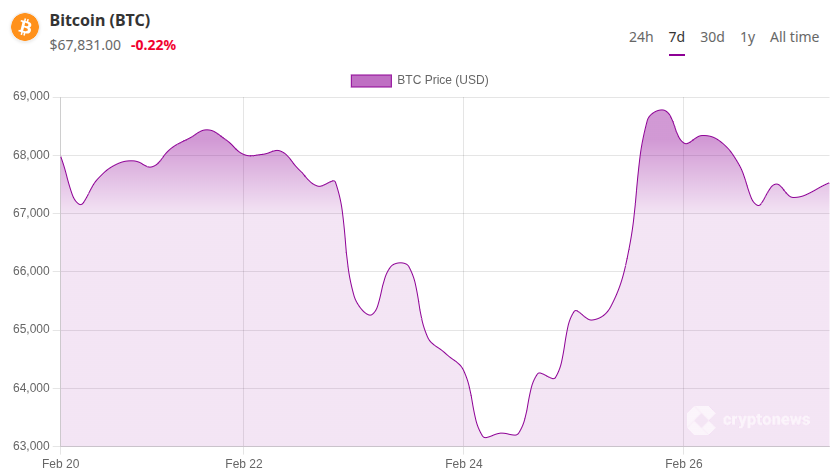Select the 7d time range tab
Viewport: 834px width, 474px height.
pos(677,37)
